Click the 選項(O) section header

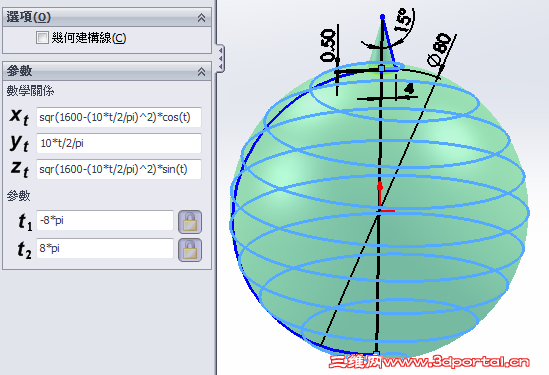[107, 17]
